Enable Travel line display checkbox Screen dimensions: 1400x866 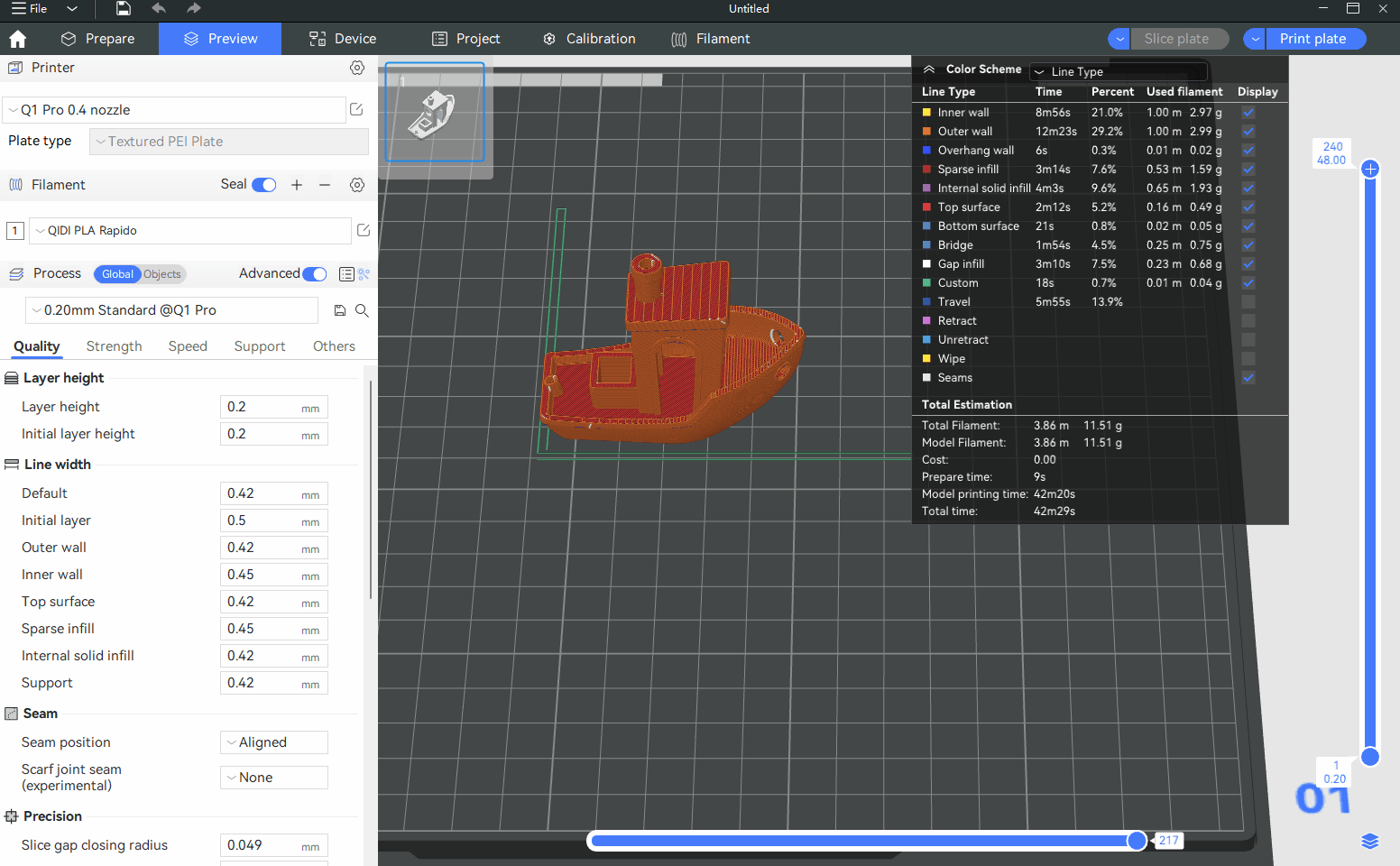click(x=1248, y=302)
